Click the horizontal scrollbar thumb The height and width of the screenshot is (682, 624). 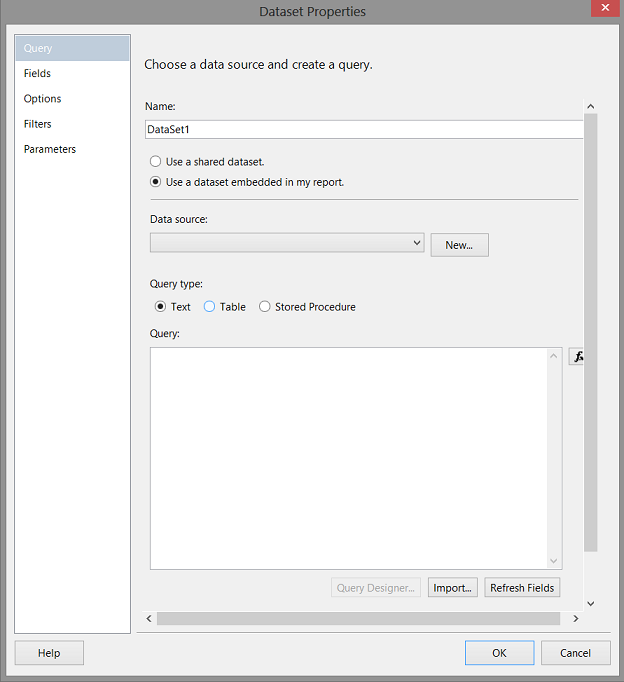coord(358,618)
